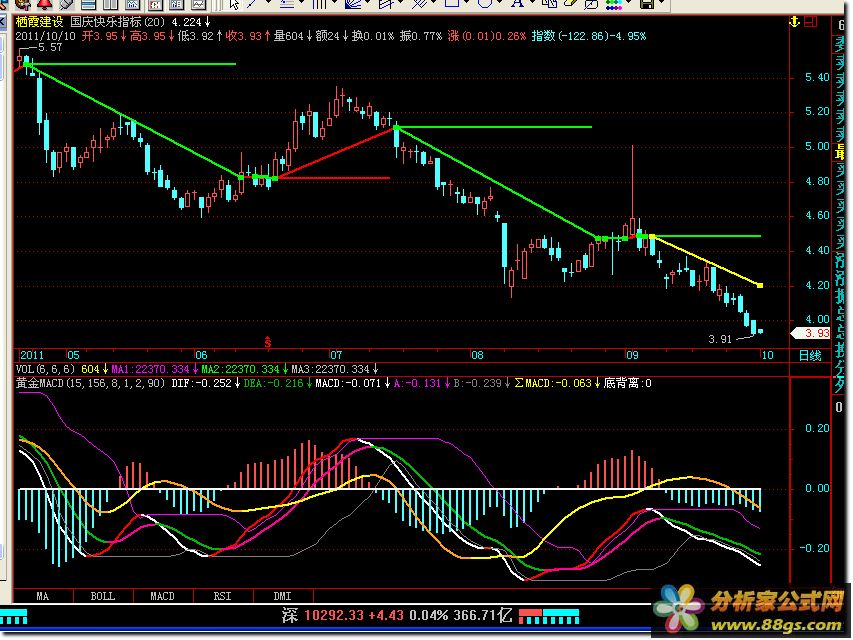Click the month marker 09 on time axis
853x640 pixels.
tap(632, 356)
